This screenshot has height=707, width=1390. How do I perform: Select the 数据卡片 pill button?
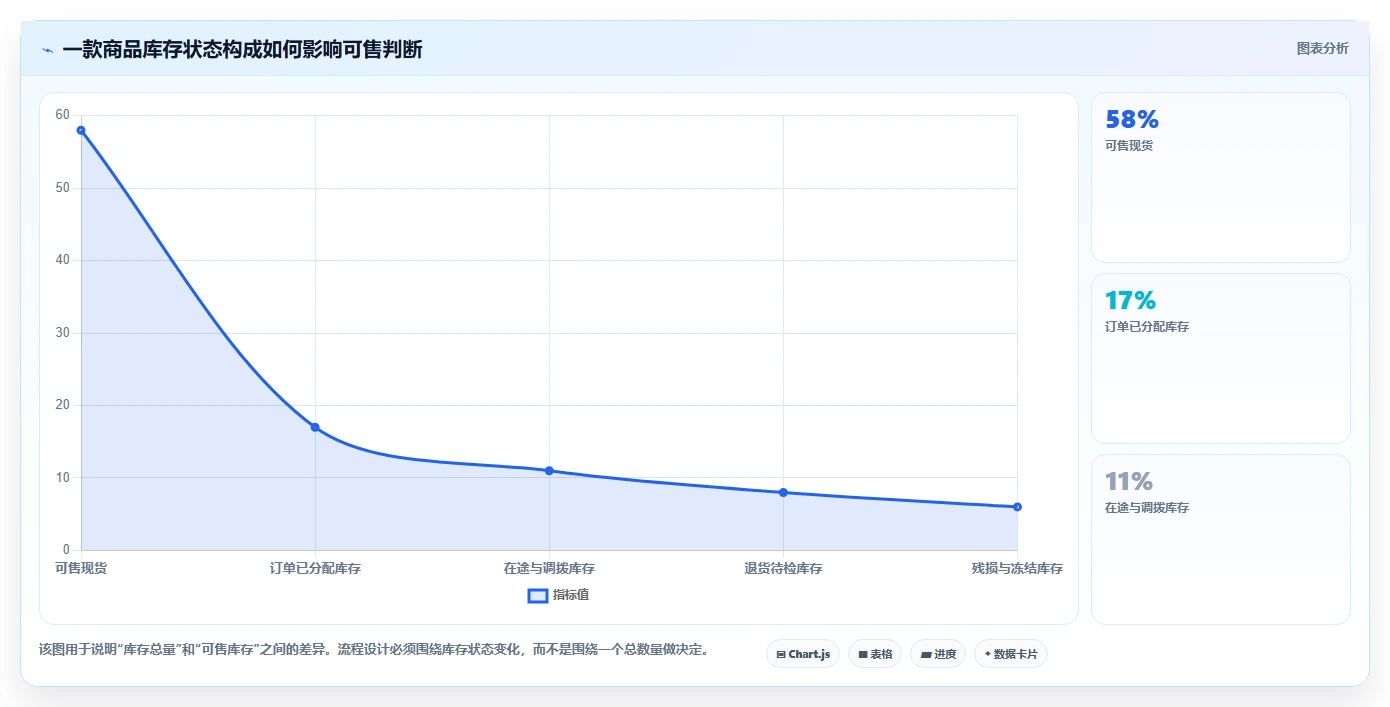[x=1011, y=654]
